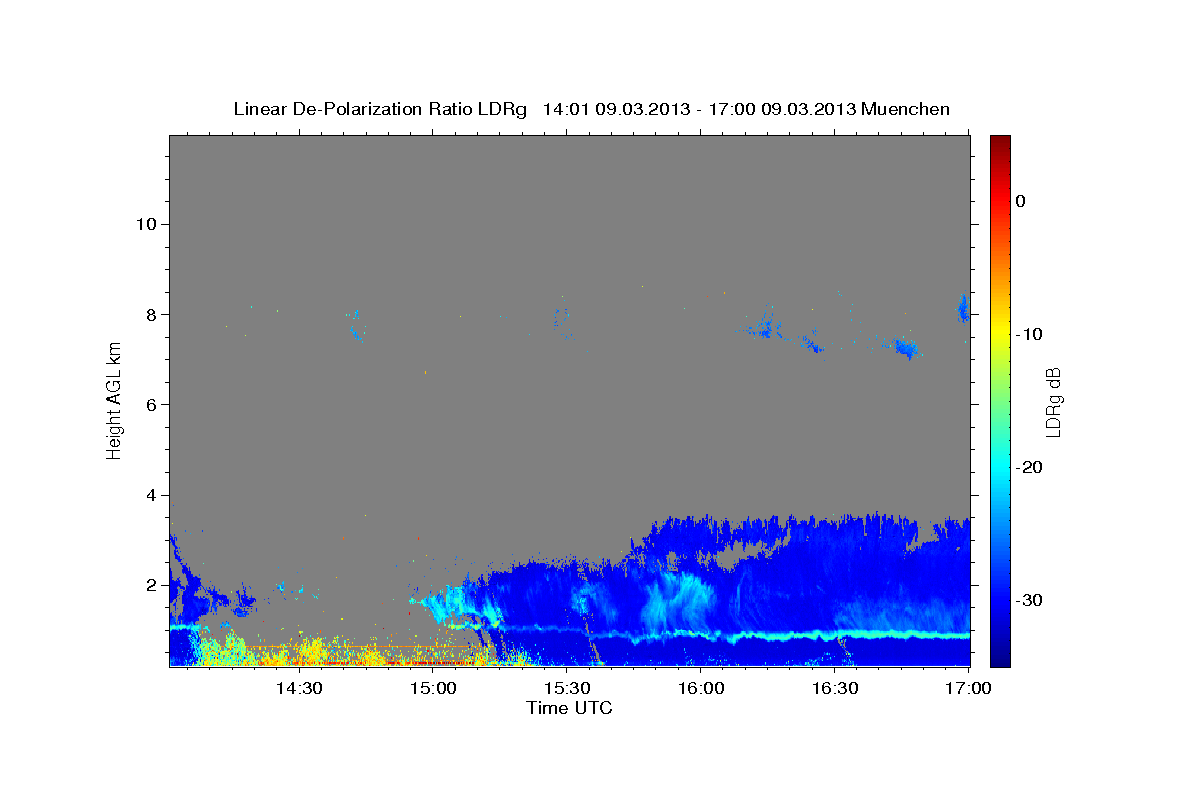The width and height of the screenshot is (1200, 800).
Task: Click the height axis label 6
Action: [152, 404]
